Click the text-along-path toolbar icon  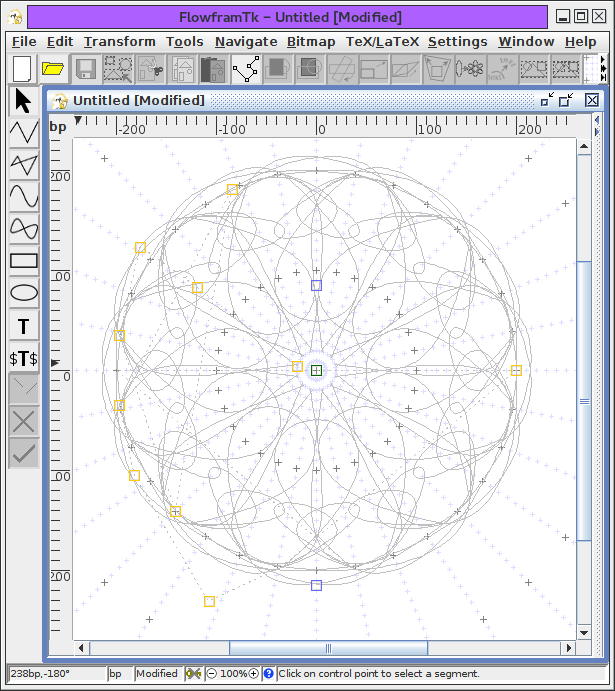[x=501, y=69]
